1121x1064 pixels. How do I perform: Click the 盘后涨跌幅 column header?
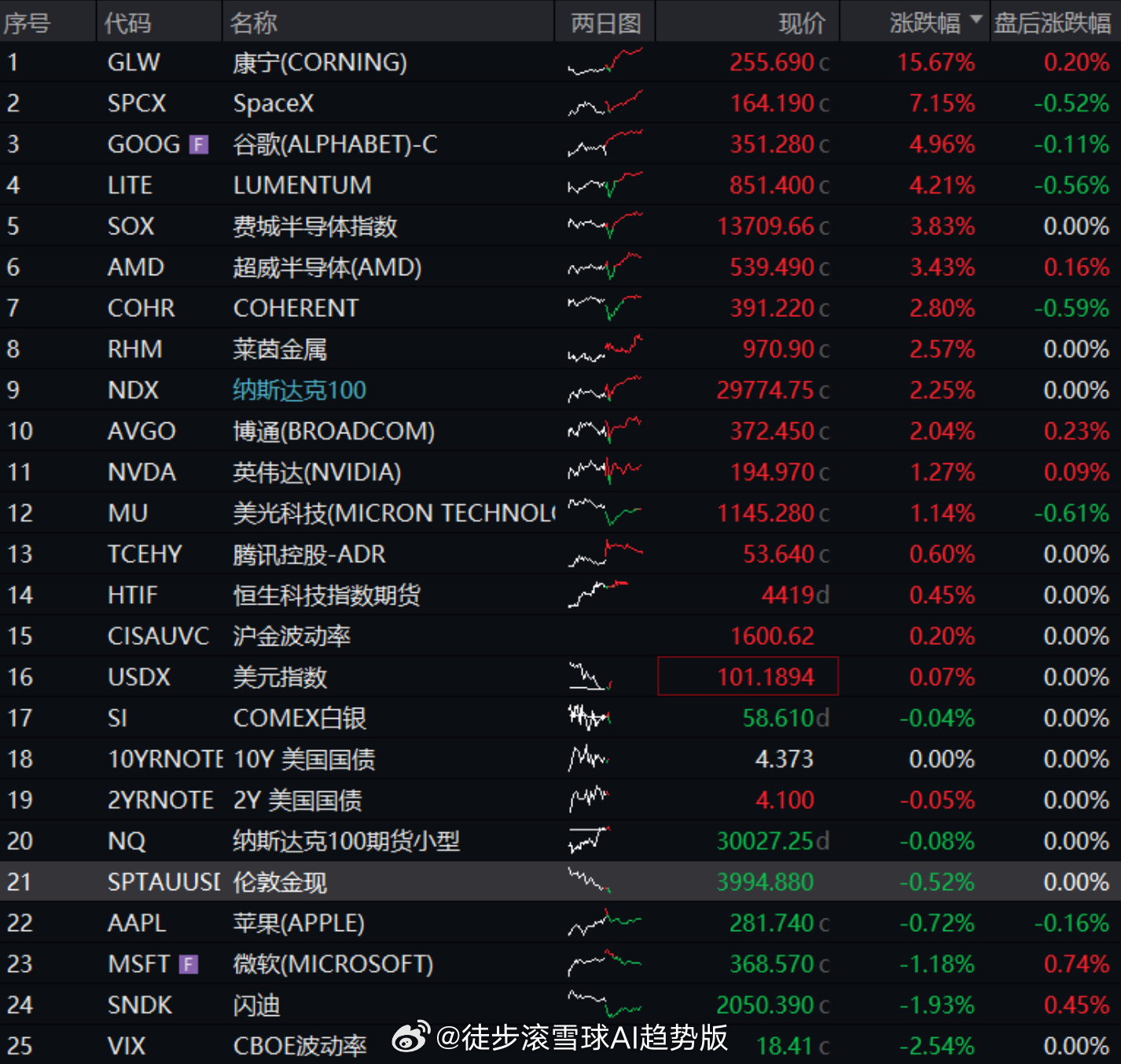coord(1052,23)
